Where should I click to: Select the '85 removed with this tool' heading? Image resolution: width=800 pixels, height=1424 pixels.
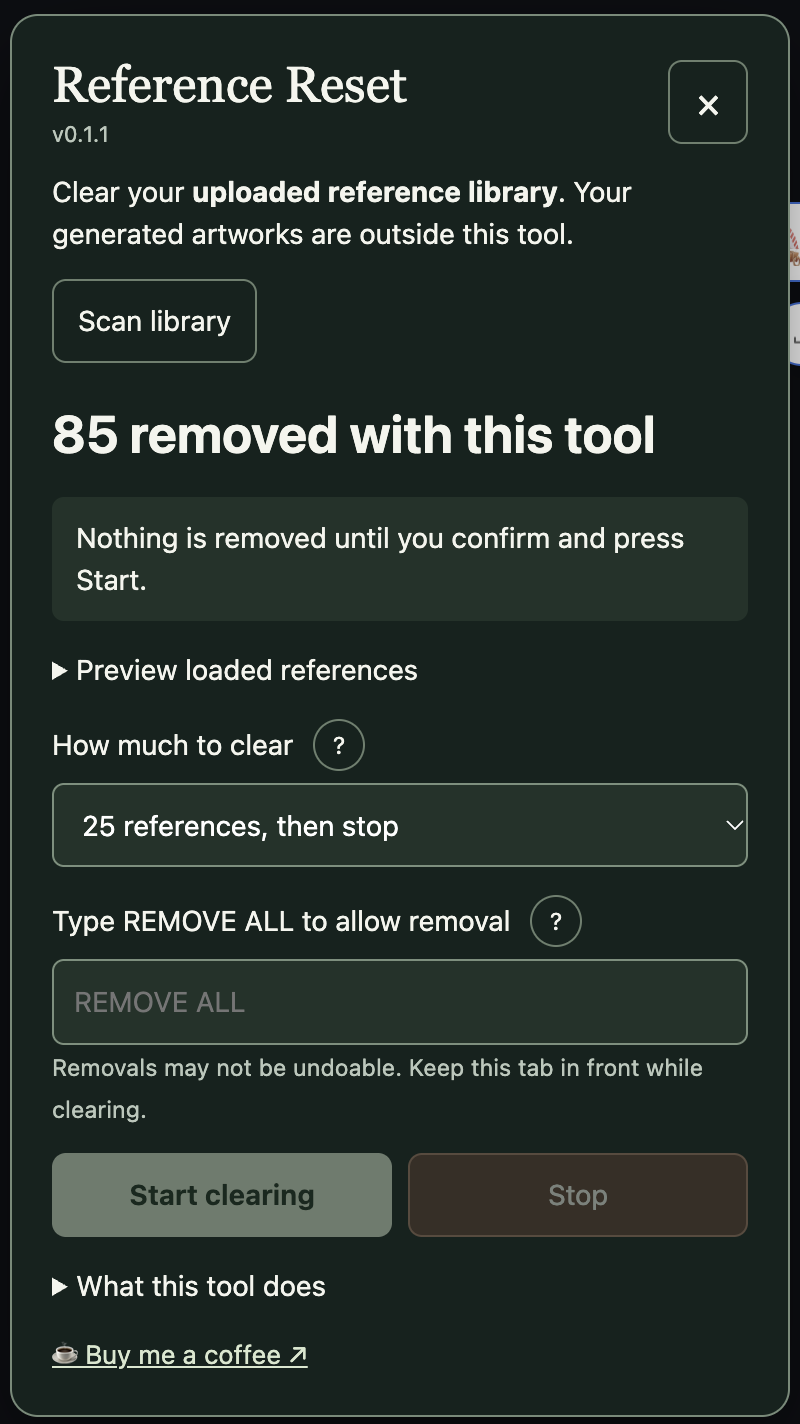pyautogui.click(x=354, y=435)
